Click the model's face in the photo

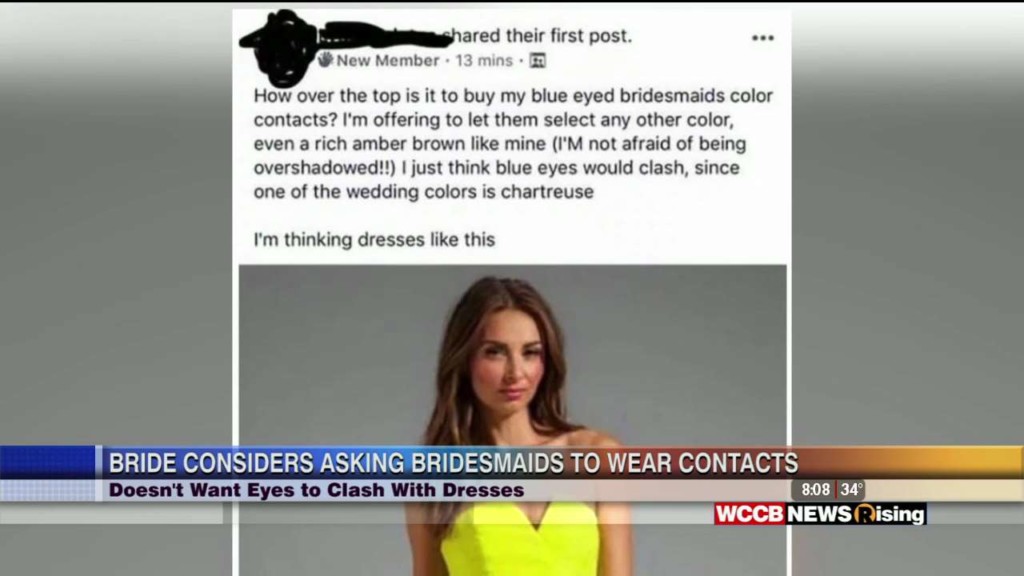509,364
